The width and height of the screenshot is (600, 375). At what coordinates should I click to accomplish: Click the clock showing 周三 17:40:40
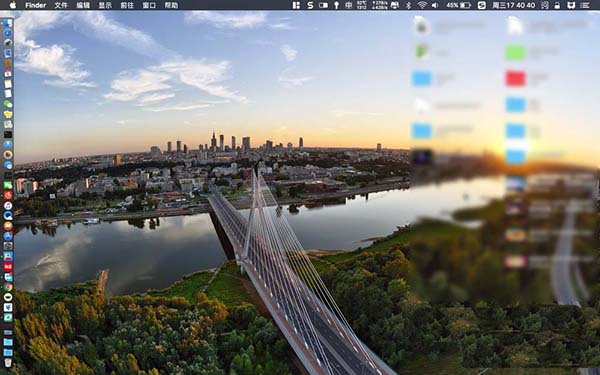point(514,5)
